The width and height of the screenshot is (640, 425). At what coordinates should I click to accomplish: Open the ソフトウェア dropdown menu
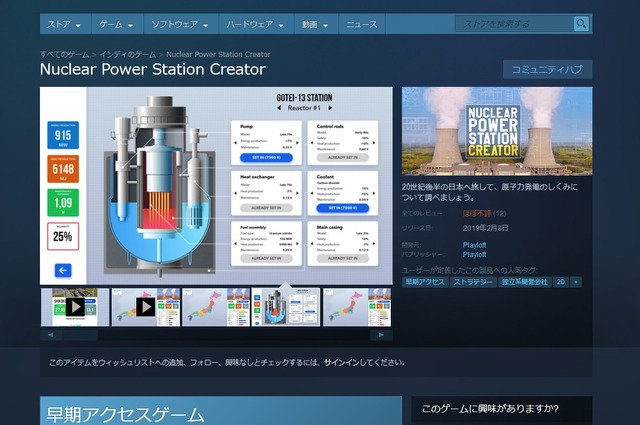pyautogui.click(x=180, y=24)
